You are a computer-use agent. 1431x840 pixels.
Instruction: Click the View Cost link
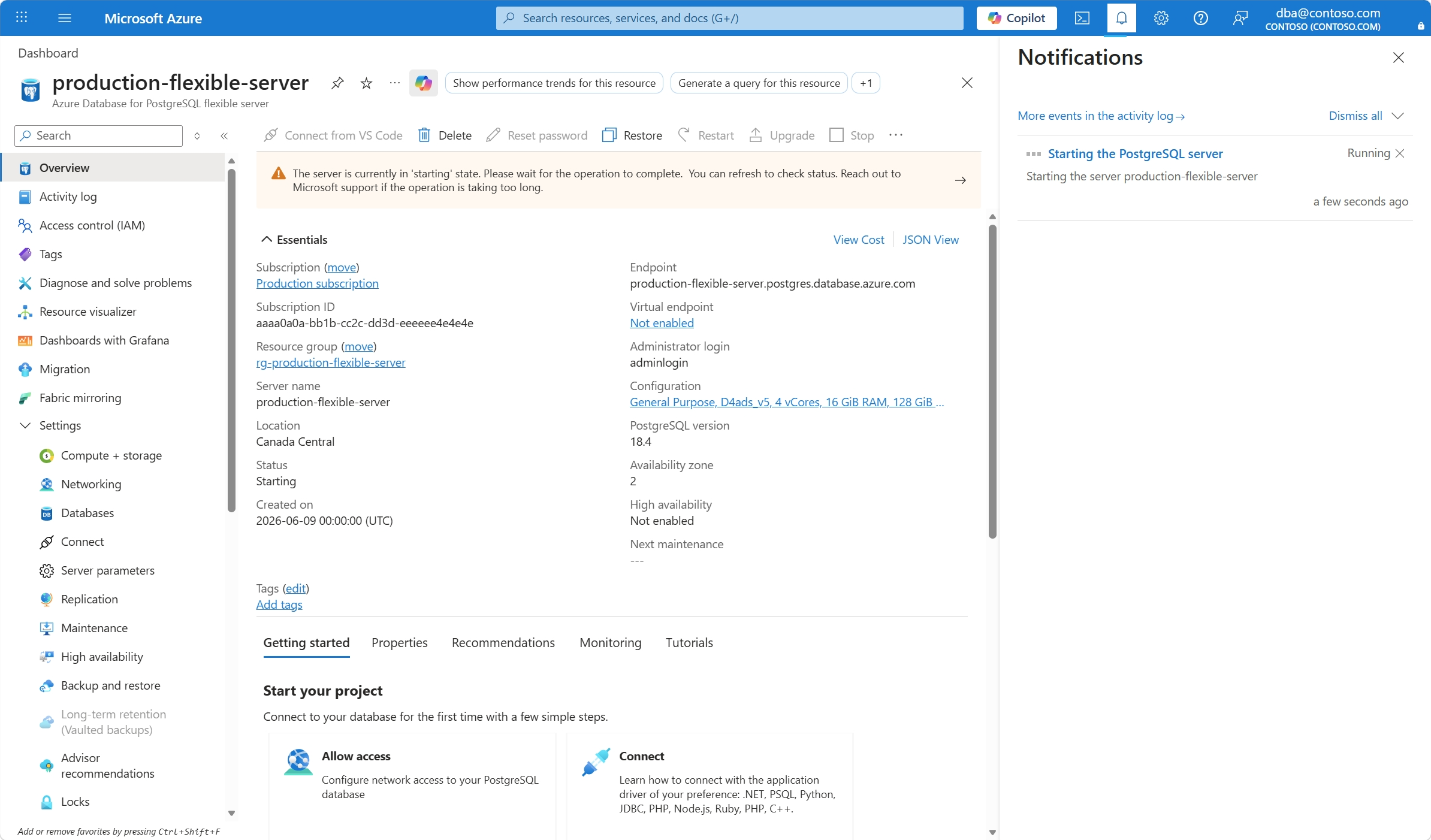tap(859, 240)
